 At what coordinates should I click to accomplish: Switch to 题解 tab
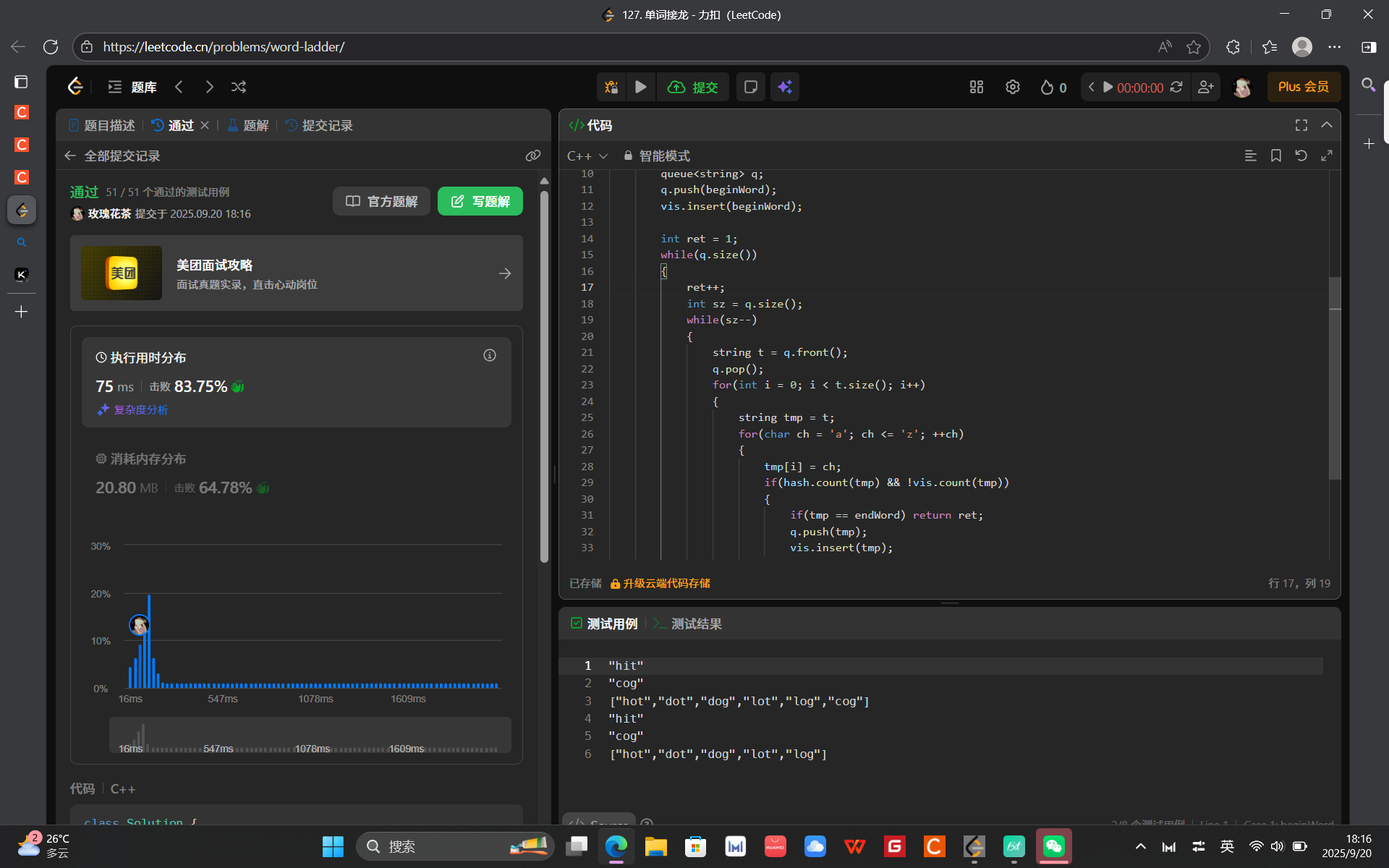(x=248, y=125)
